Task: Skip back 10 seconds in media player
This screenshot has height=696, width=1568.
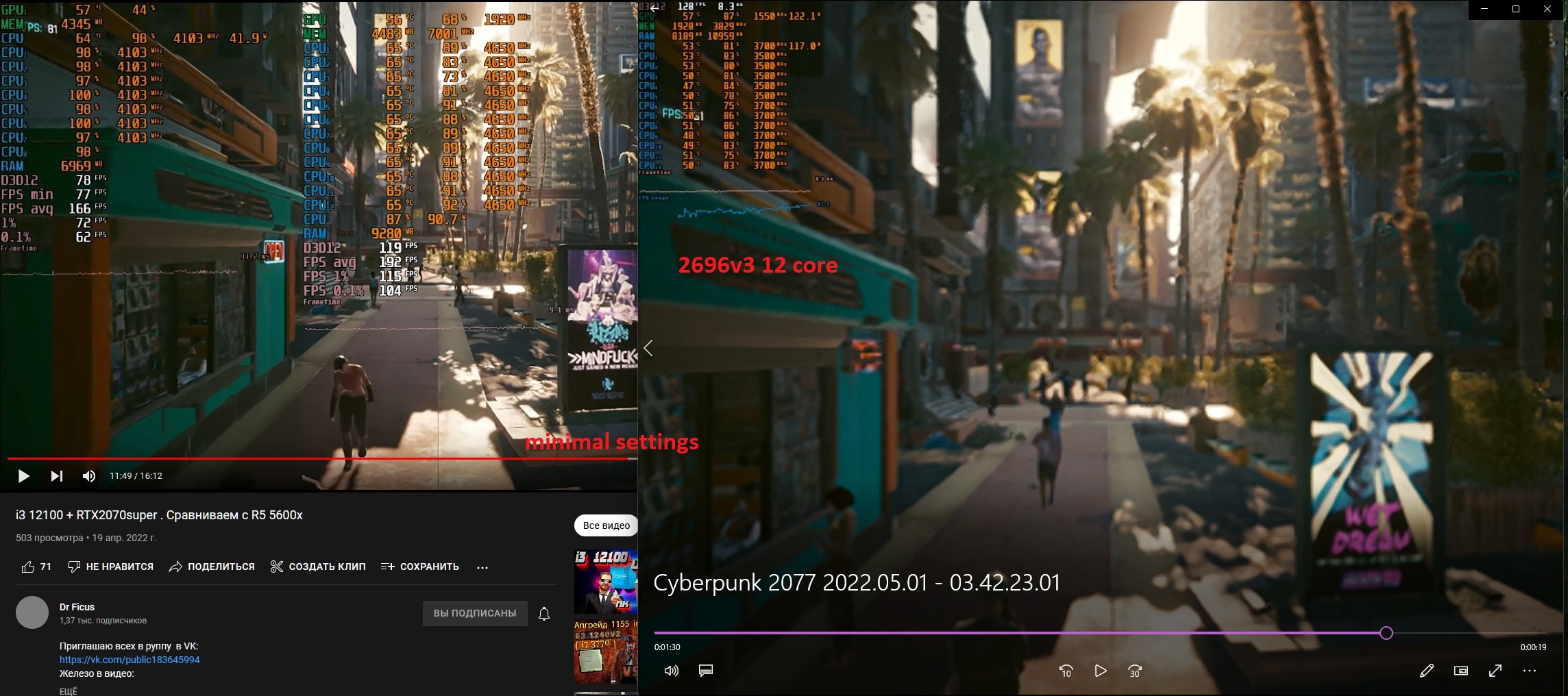Action: [1066, 671]
